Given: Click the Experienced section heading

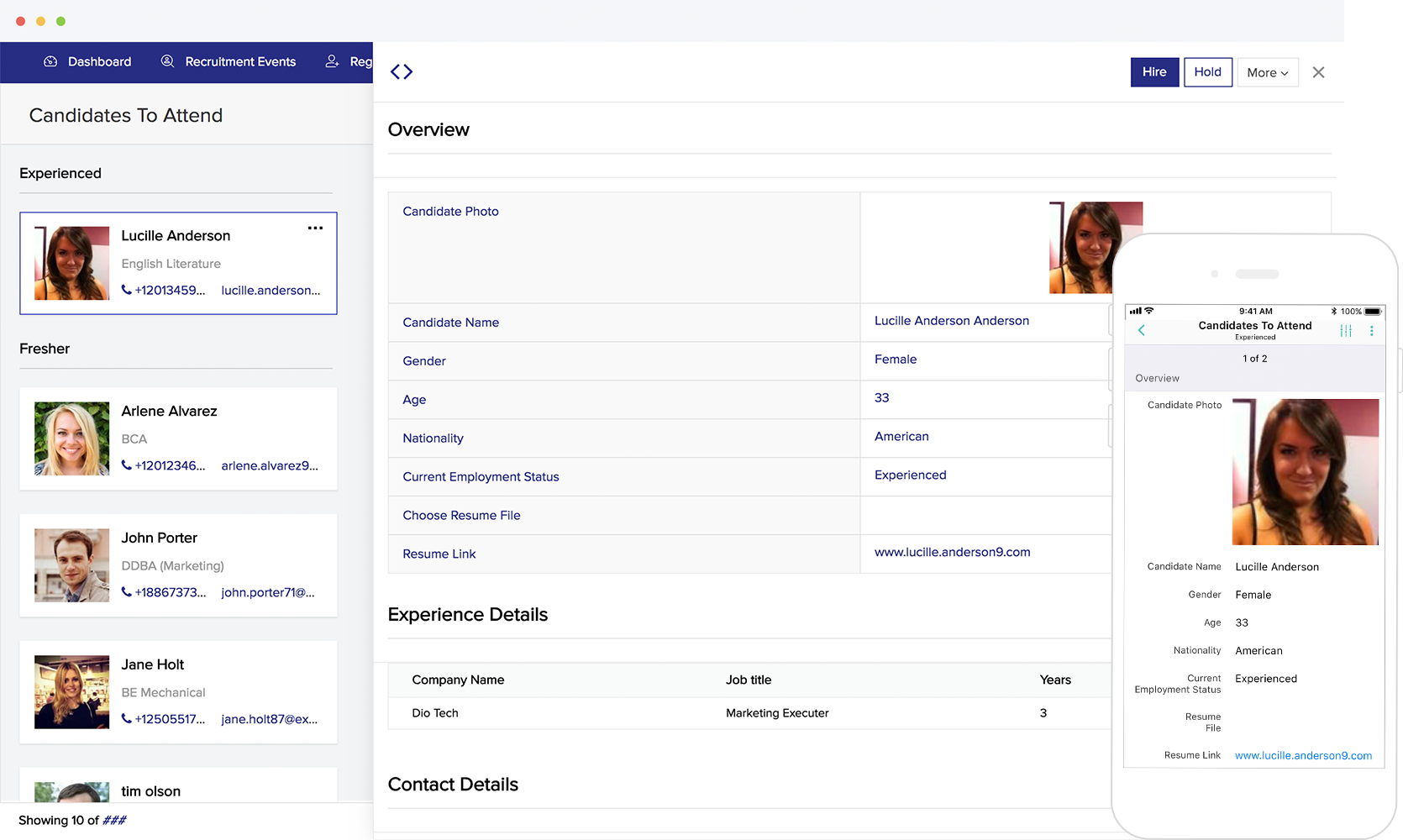Looking at the screenshot, I should coord(60,173).
